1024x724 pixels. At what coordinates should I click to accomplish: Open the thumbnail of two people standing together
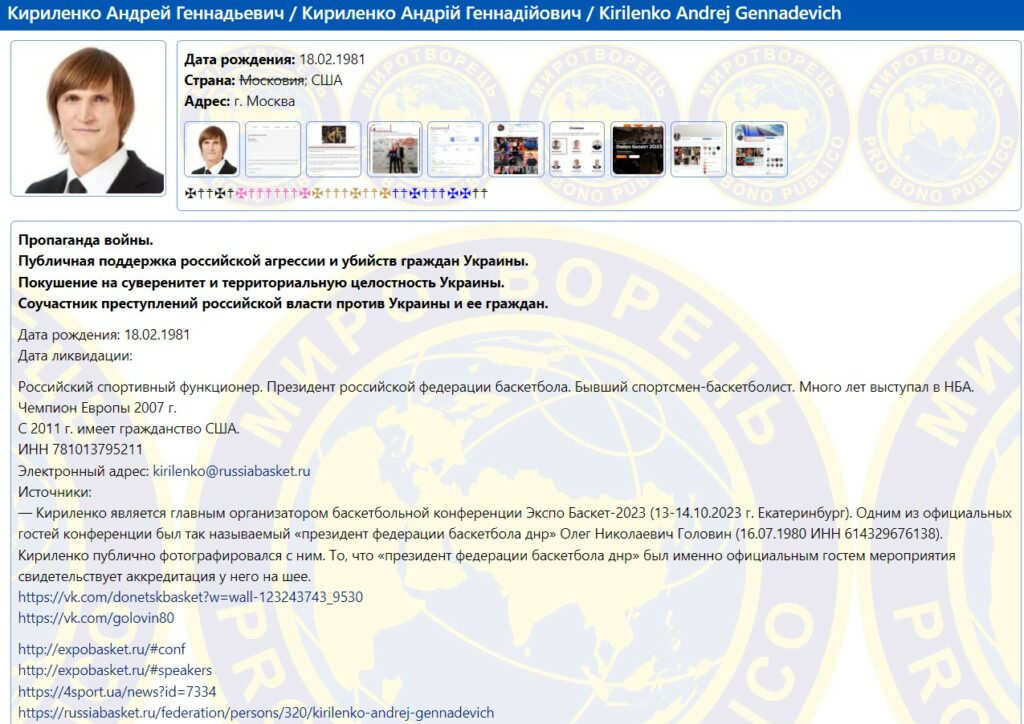(x=394, y=150)
